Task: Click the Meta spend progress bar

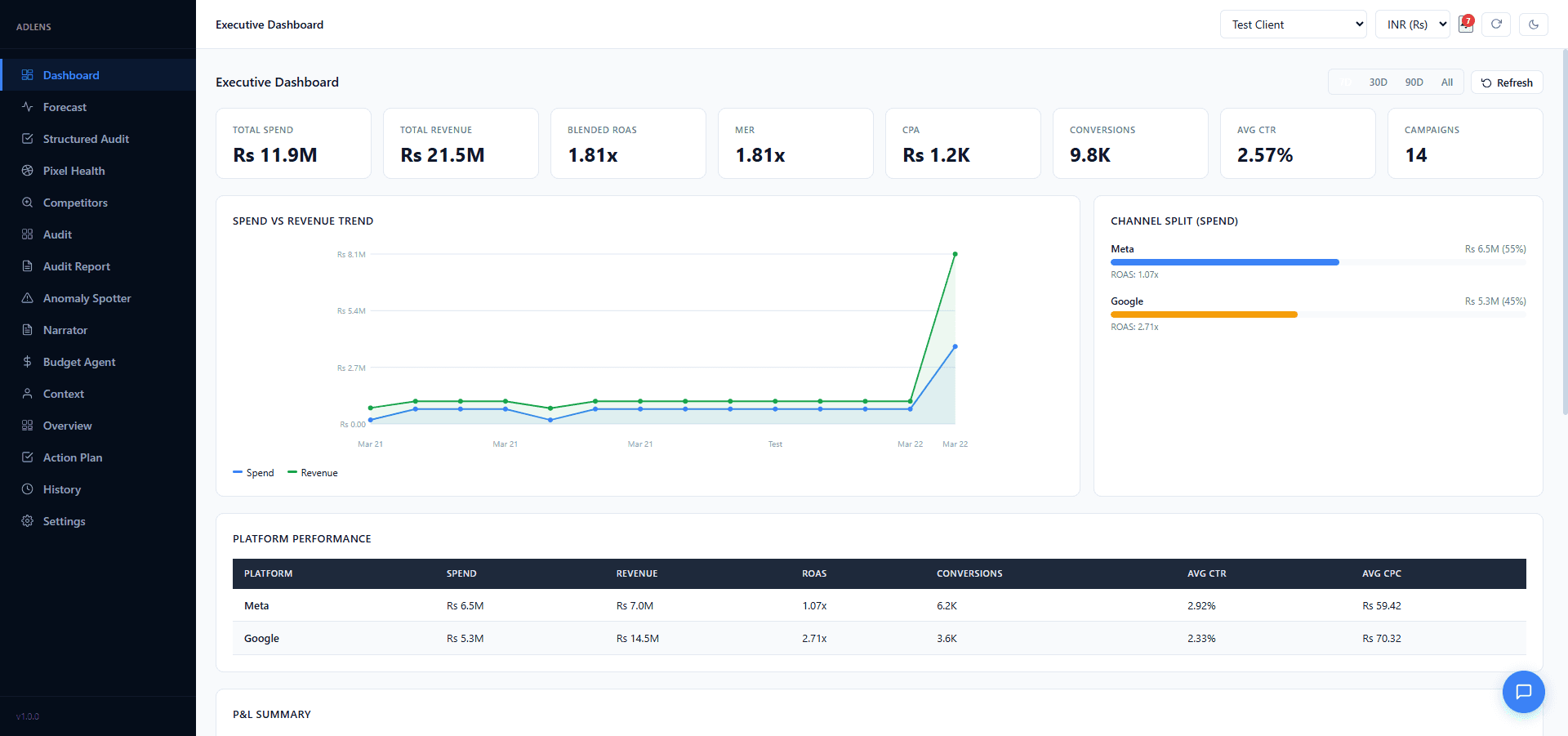Action: click(x=1224, y=262)
